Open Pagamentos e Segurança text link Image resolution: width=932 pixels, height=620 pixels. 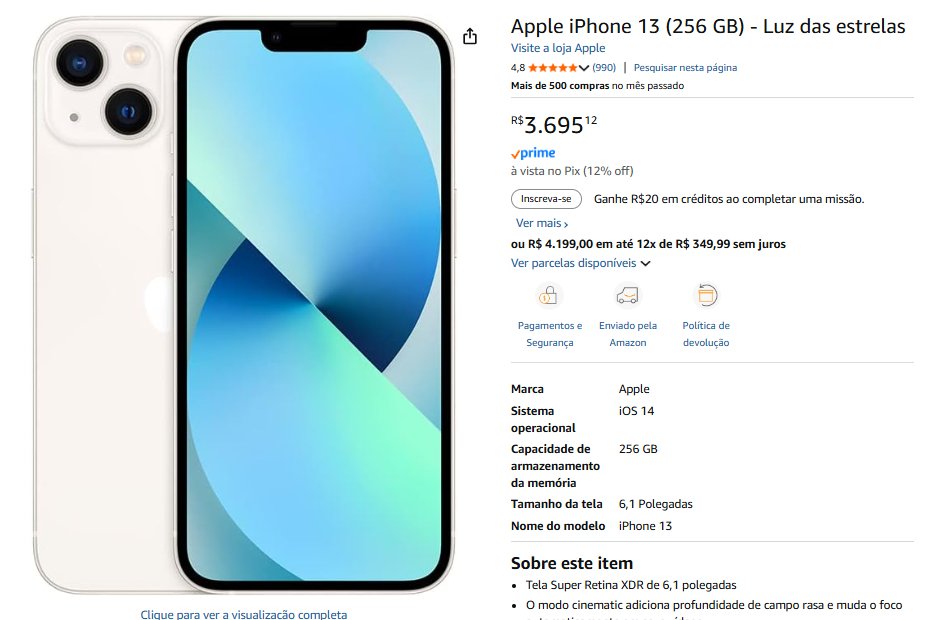tap(550, 334)
